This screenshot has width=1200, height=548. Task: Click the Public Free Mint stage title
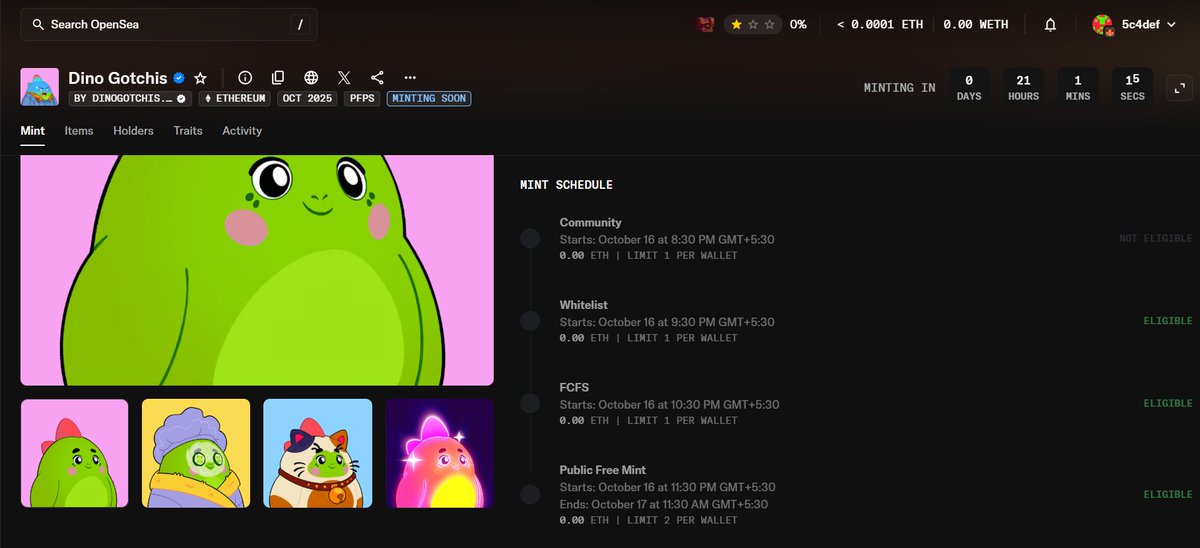(602, 470)
